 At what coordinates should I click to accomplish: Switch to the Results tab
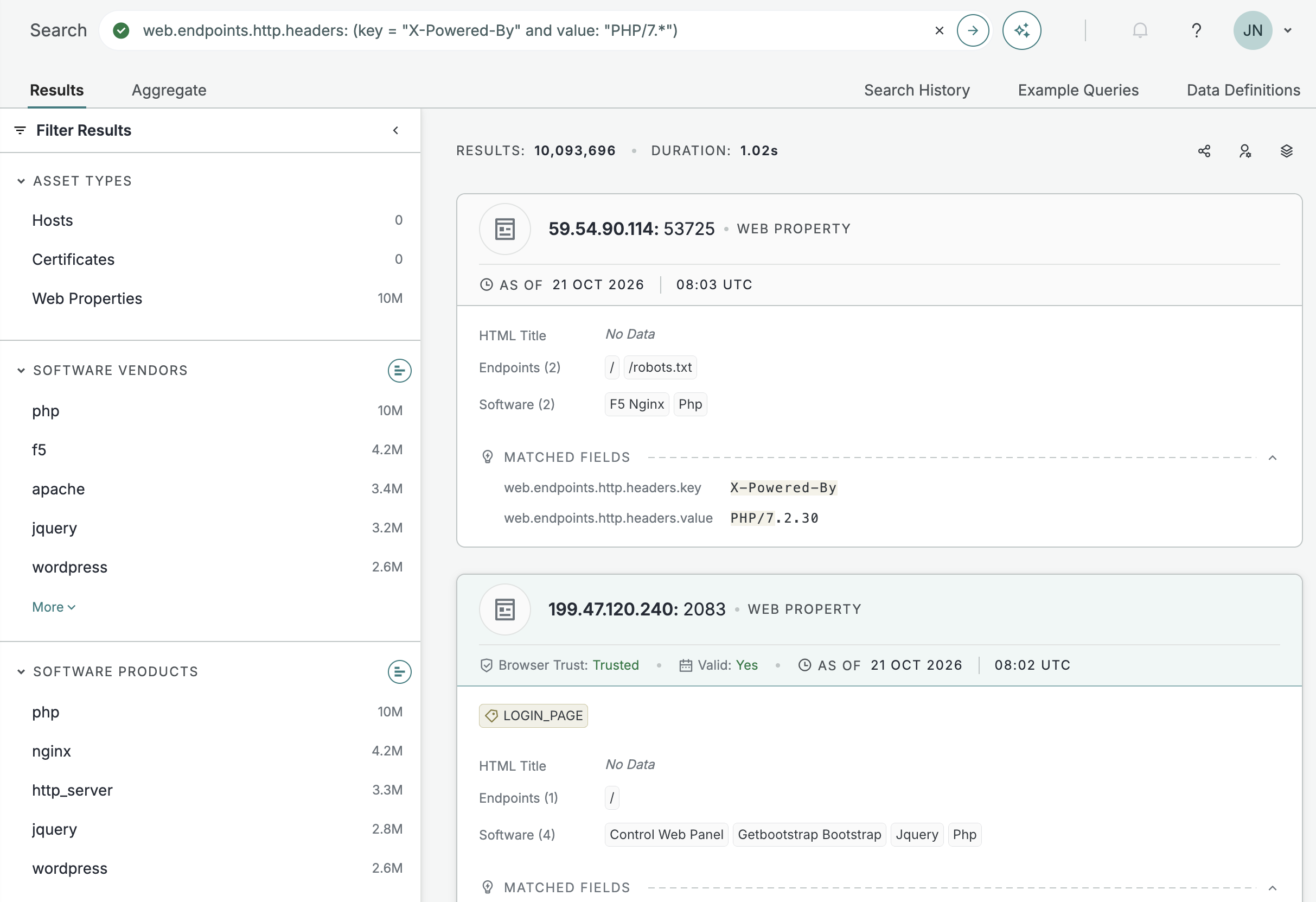click(x=56, y=90)
